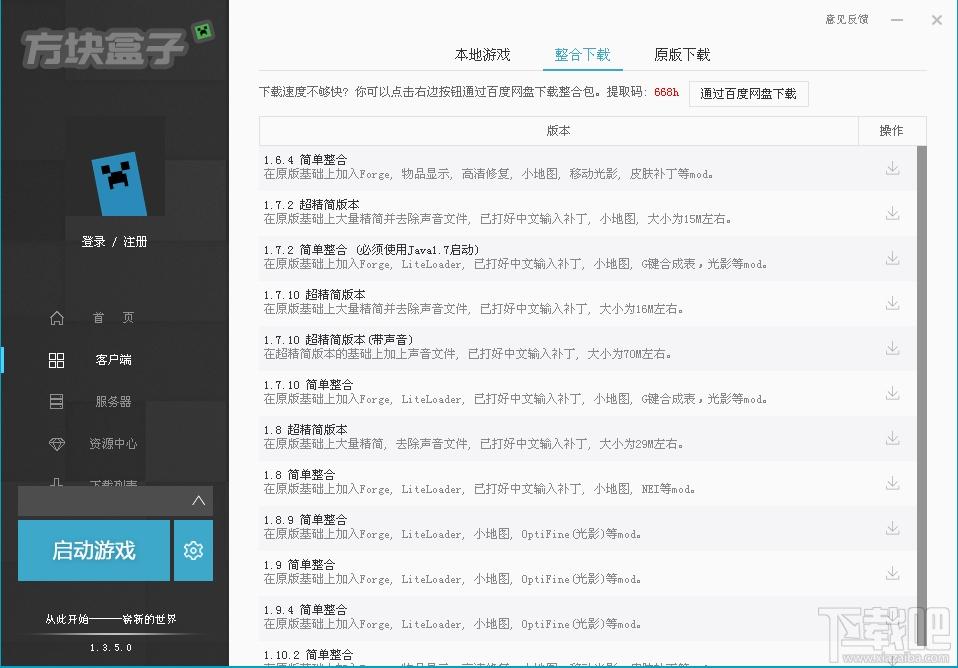Select the 1.8.9 简单整合 row title
Image resolution: width=958 pixels, height=668 pixels.
click(305, 520)
